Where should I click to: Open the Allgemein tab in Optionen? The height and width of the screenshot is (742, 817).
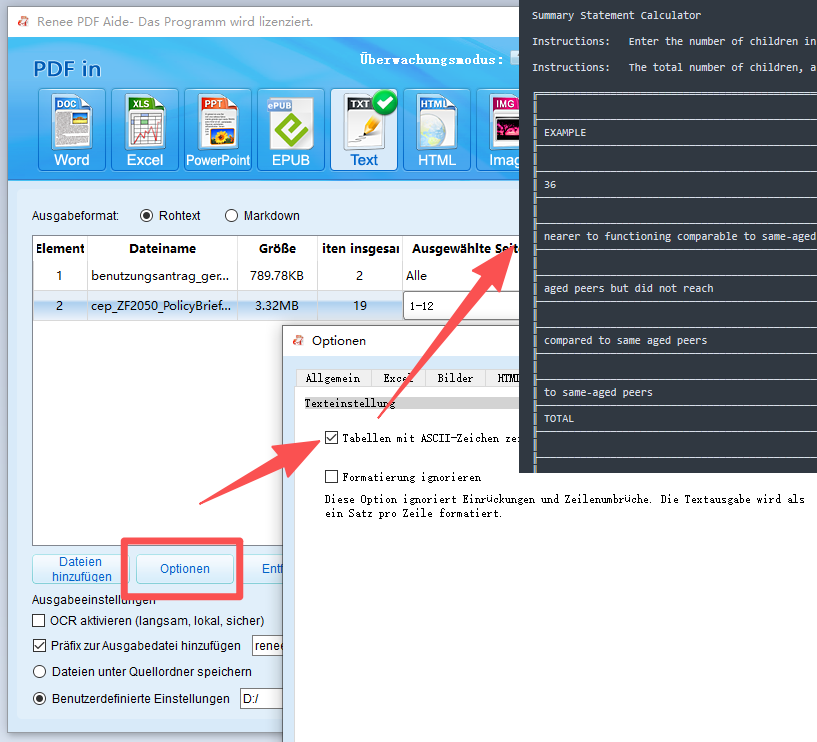click(x=332, y=378)
